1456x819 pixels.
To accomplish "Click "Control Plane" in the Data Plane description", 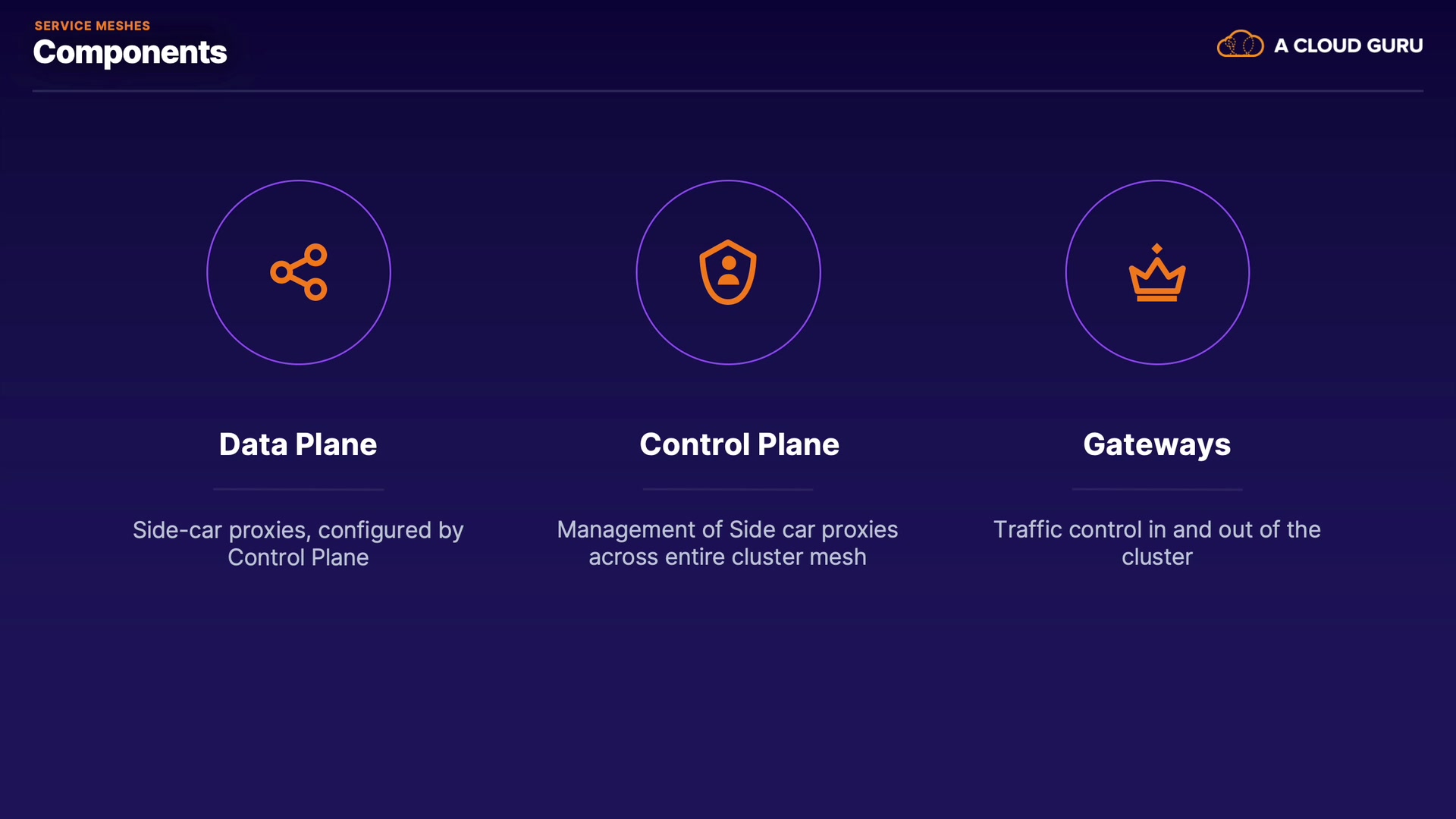I will click(298, 557).
